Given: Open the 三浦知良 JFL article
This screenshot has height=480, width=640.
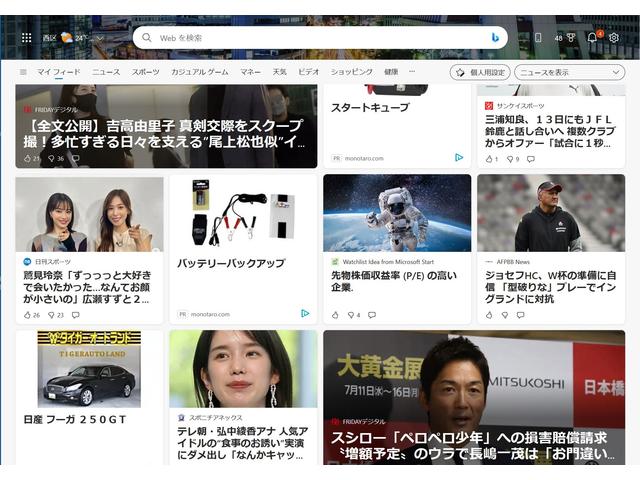Looking at the screenshot, I should (550, 131).
